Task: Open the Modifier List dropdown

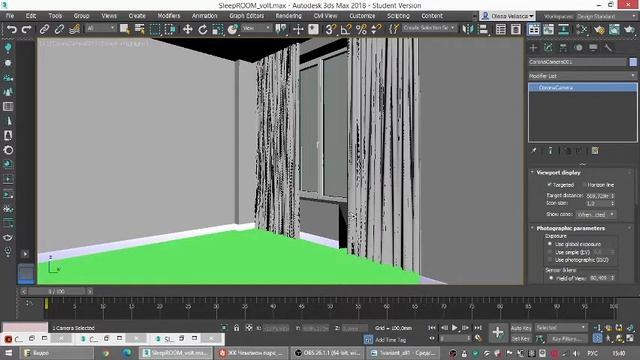Action: [582, 76]
